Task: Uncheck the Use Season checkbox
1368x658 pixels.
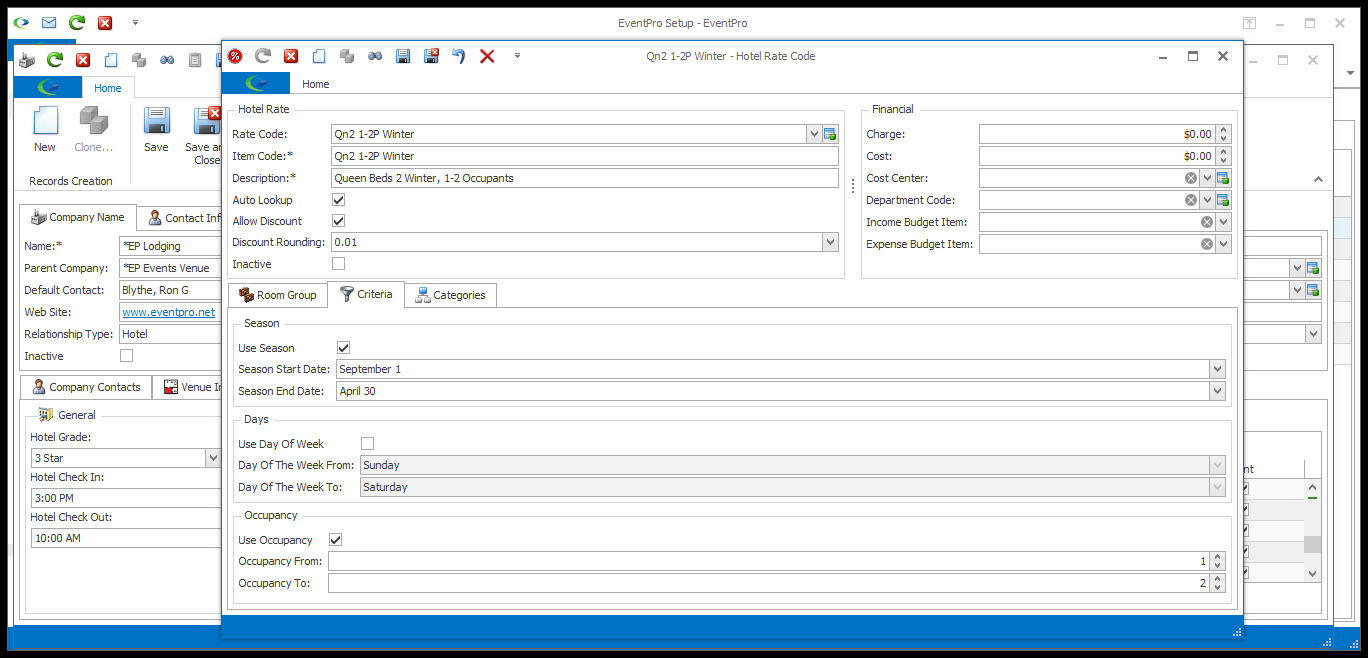Action: (344, 348)
